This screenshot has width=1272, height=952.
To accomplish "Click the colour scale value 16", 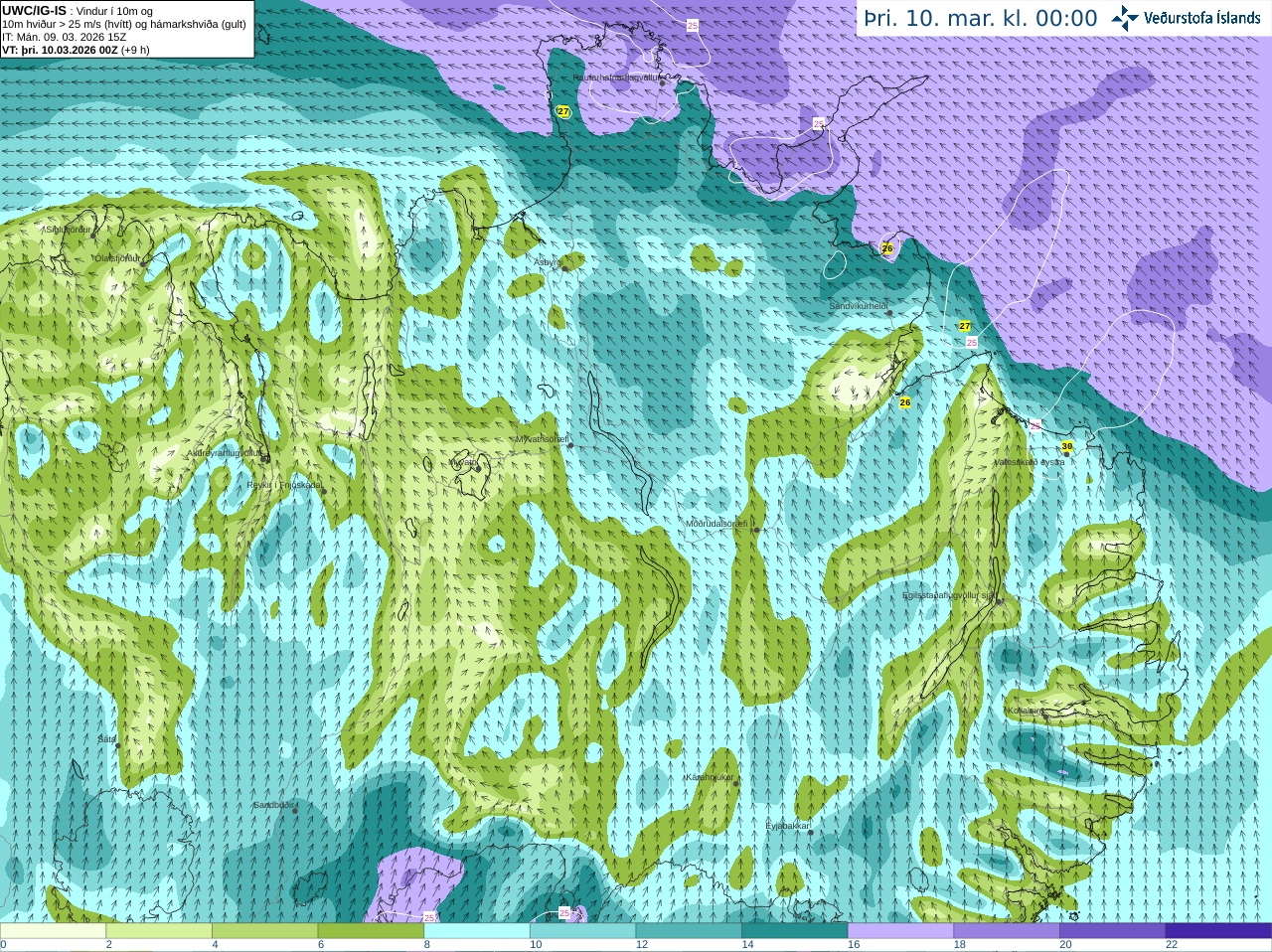I will point(854,945).
